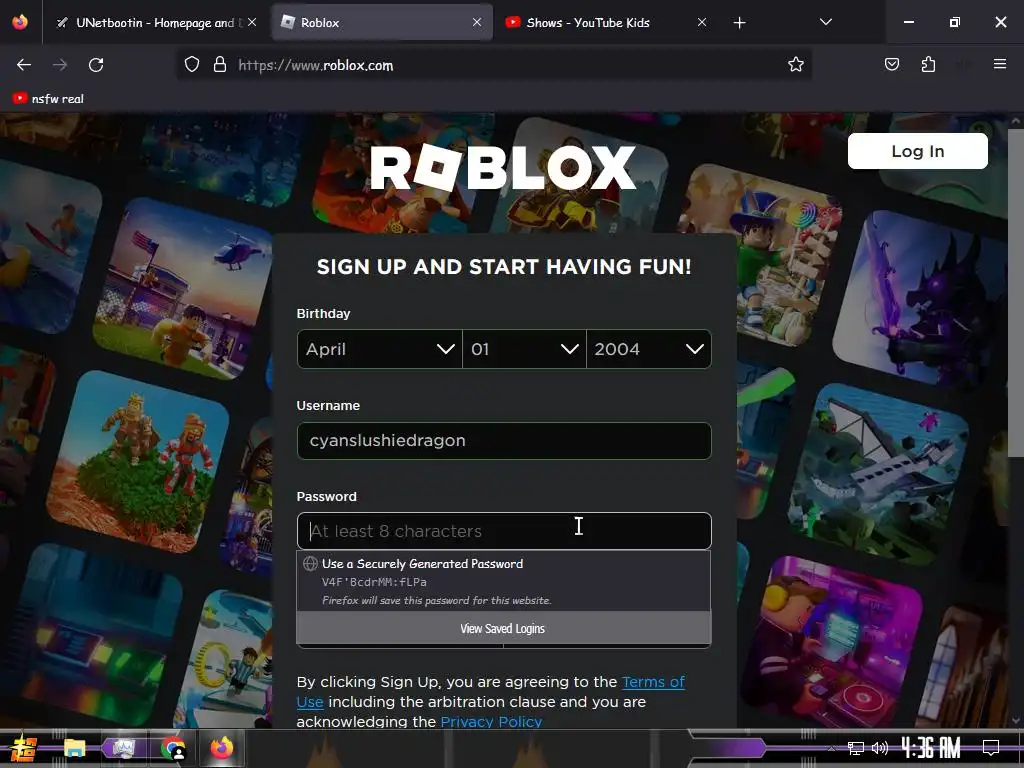This screenshot has width=1024, height=768.
Task: Open the Windows Start button
Action: (24, 748)
